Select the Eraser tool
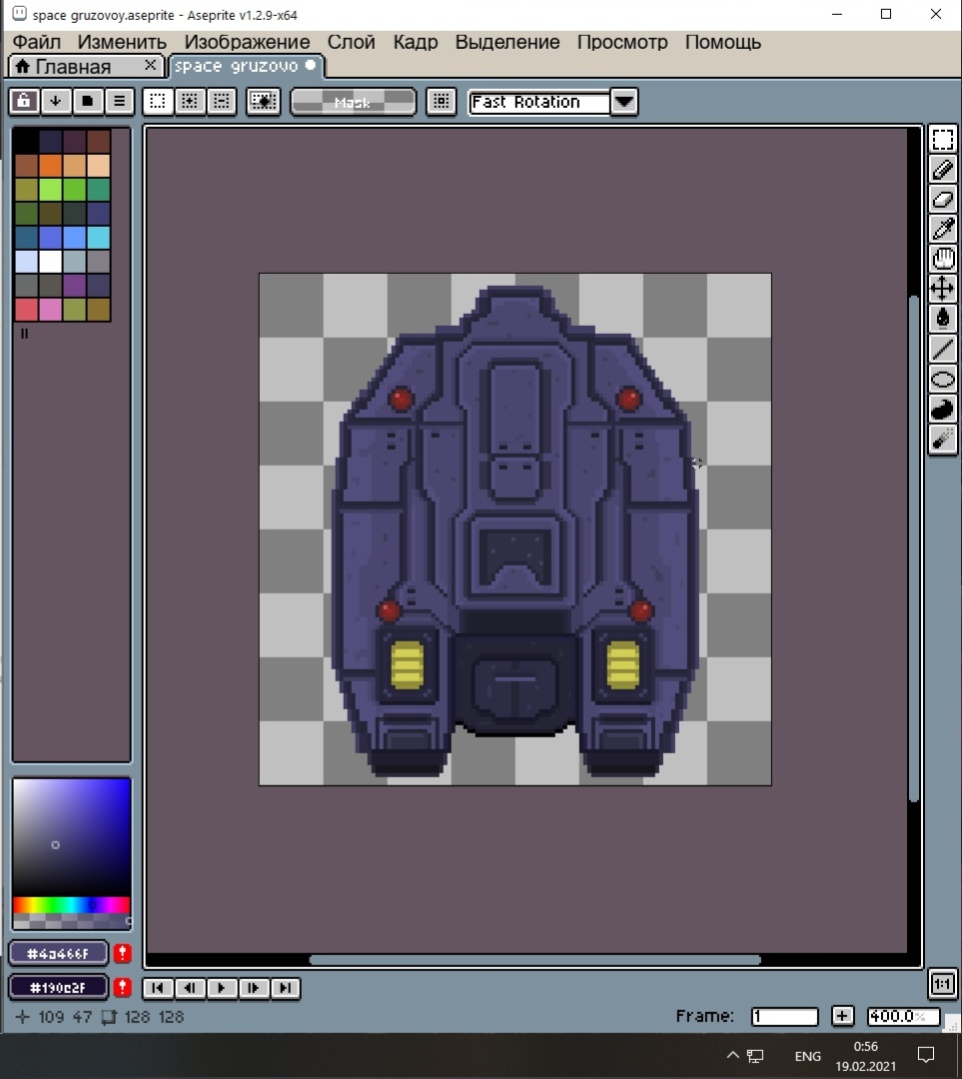Screen dimensions: 962x1079 coord(942,199)
